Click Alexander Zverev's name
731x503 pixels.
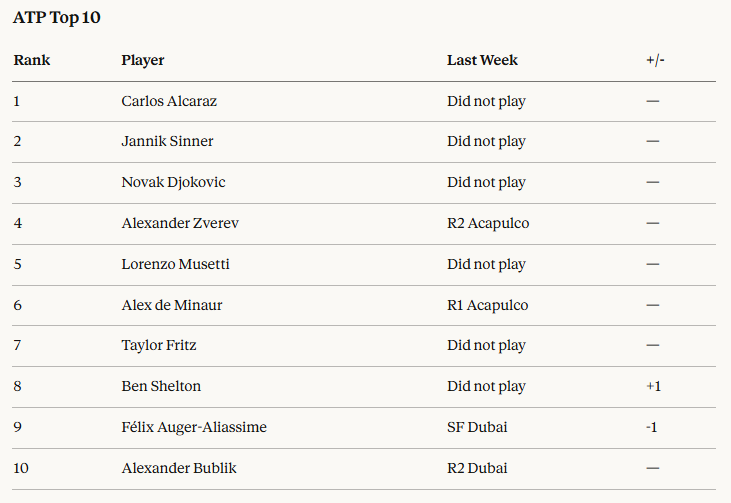click(x=180, y=223)
